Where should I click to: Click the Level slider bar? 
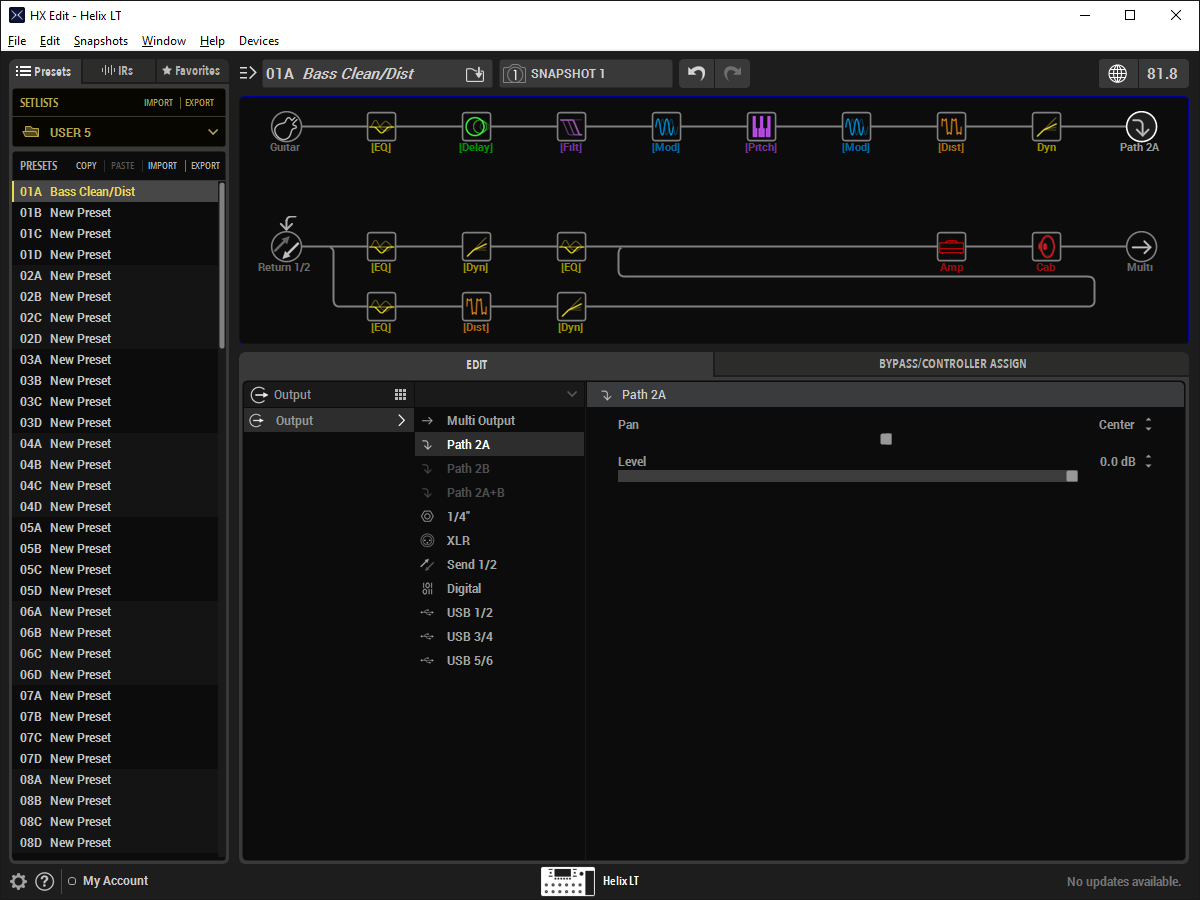click(x=848, y=476)
